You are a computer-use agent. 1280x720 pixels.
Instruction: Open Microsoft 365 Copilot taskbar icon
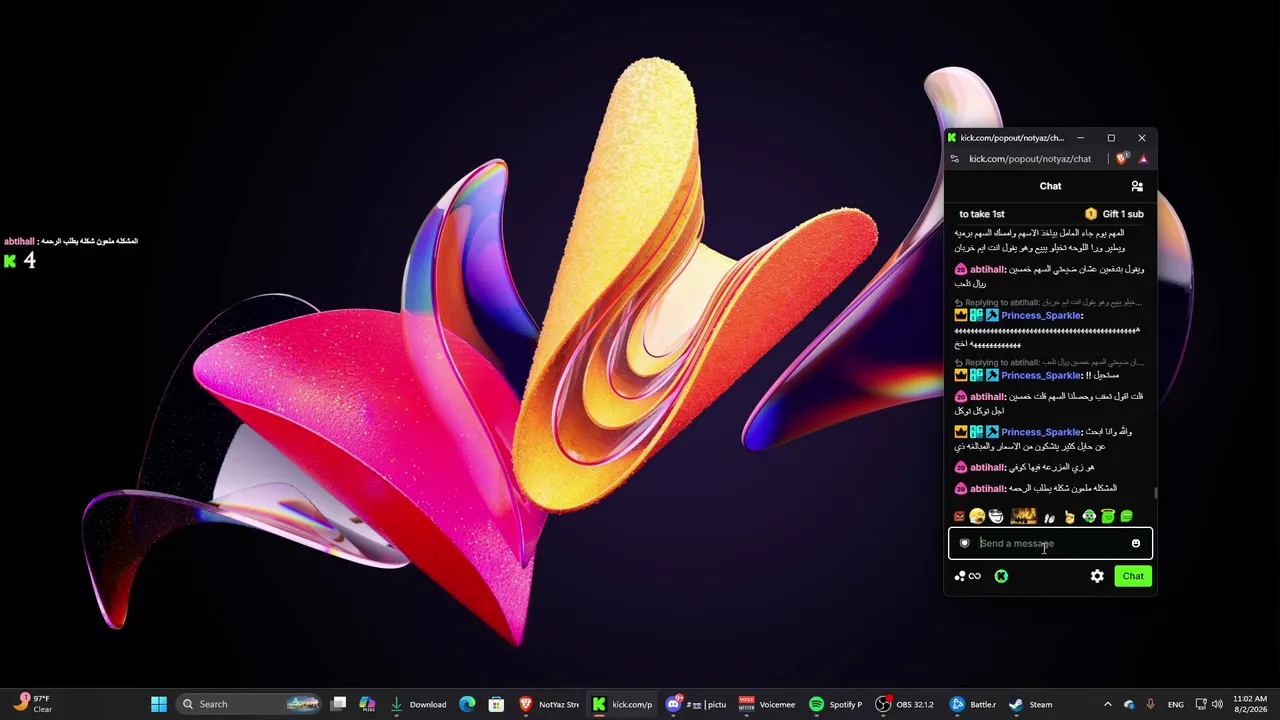click(367, 704)
